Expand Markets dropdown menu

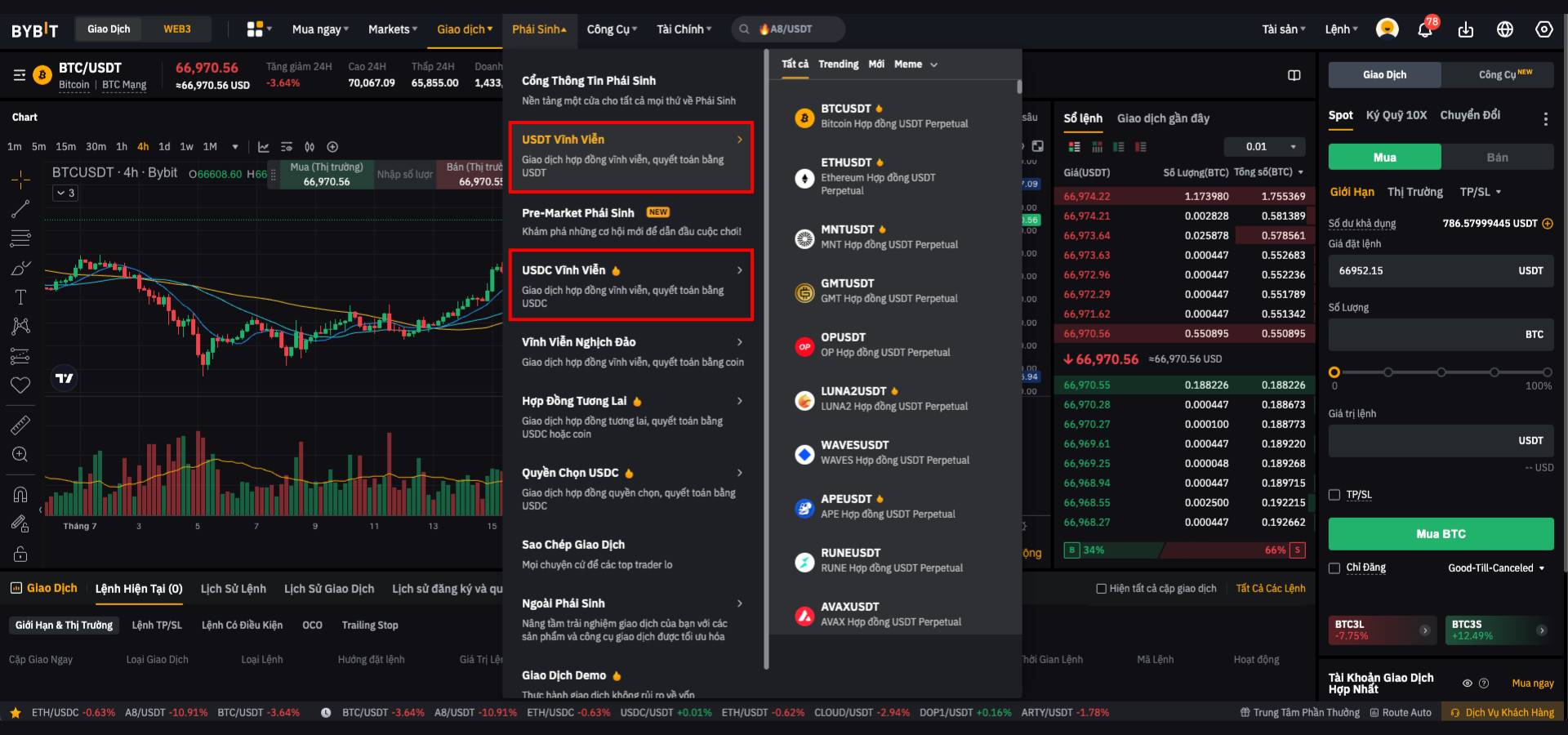[393, 29]
